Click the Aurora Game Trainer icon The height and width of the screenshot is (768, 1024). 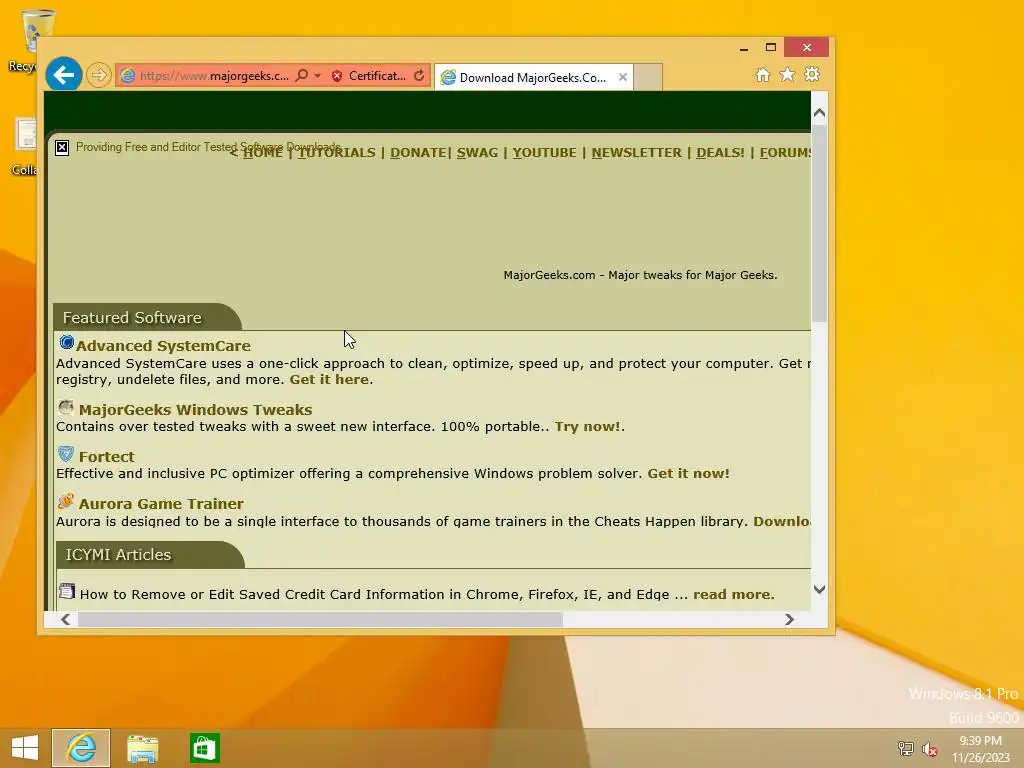(65, 502)
